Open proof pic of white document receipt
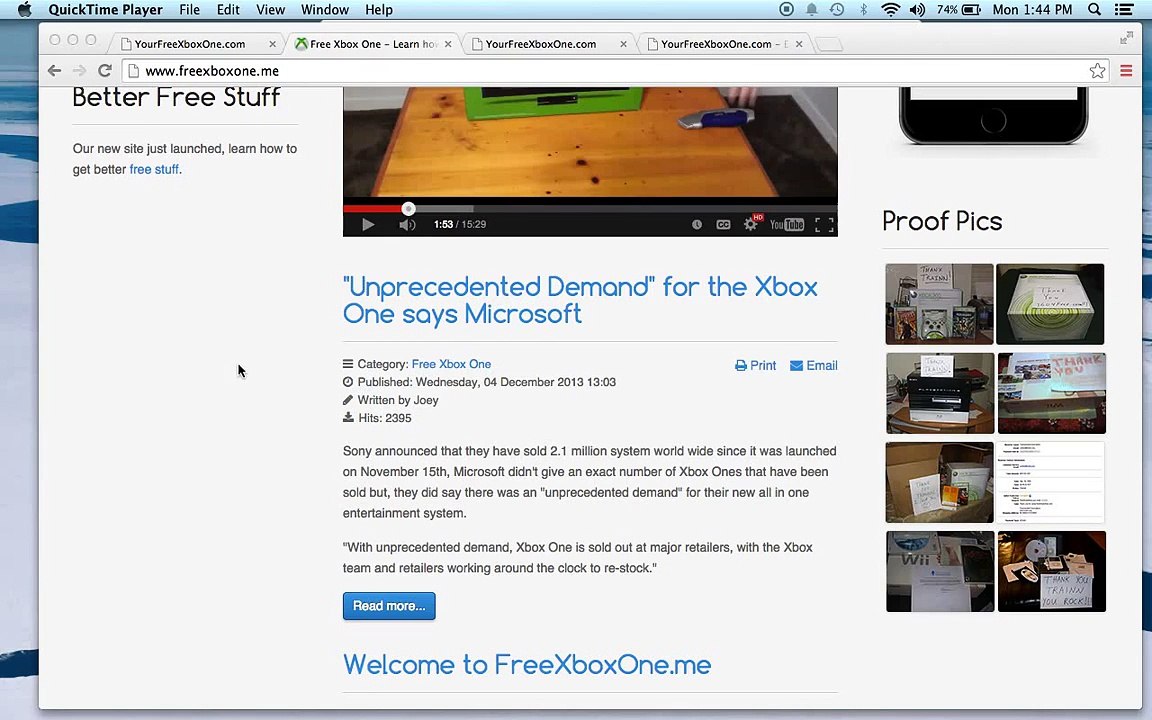The width and height of the screenshot is (1152, 720). 1051,482
